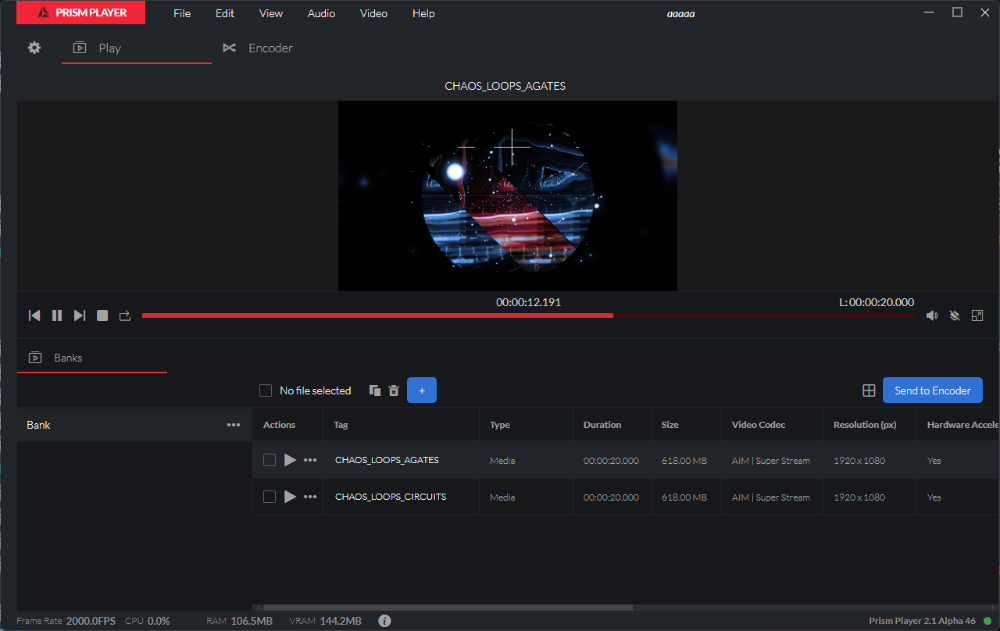Click the 00:00:12.191 current time display
Viewport: 1000px width, 631px height.
(x=529, y=302)
